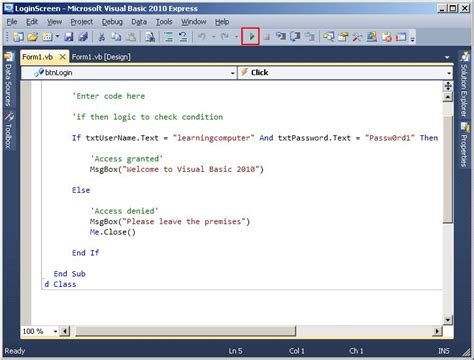
Task: Open the Redo history dropdown arrow
Action: (236, 36)
